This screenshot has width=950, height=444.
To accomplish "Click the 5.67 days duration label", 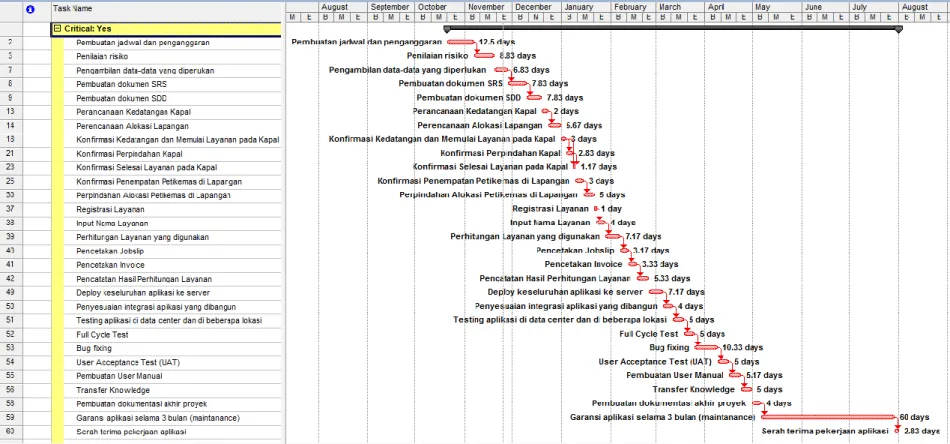I will pyautogui.click(x=584, y=126).
